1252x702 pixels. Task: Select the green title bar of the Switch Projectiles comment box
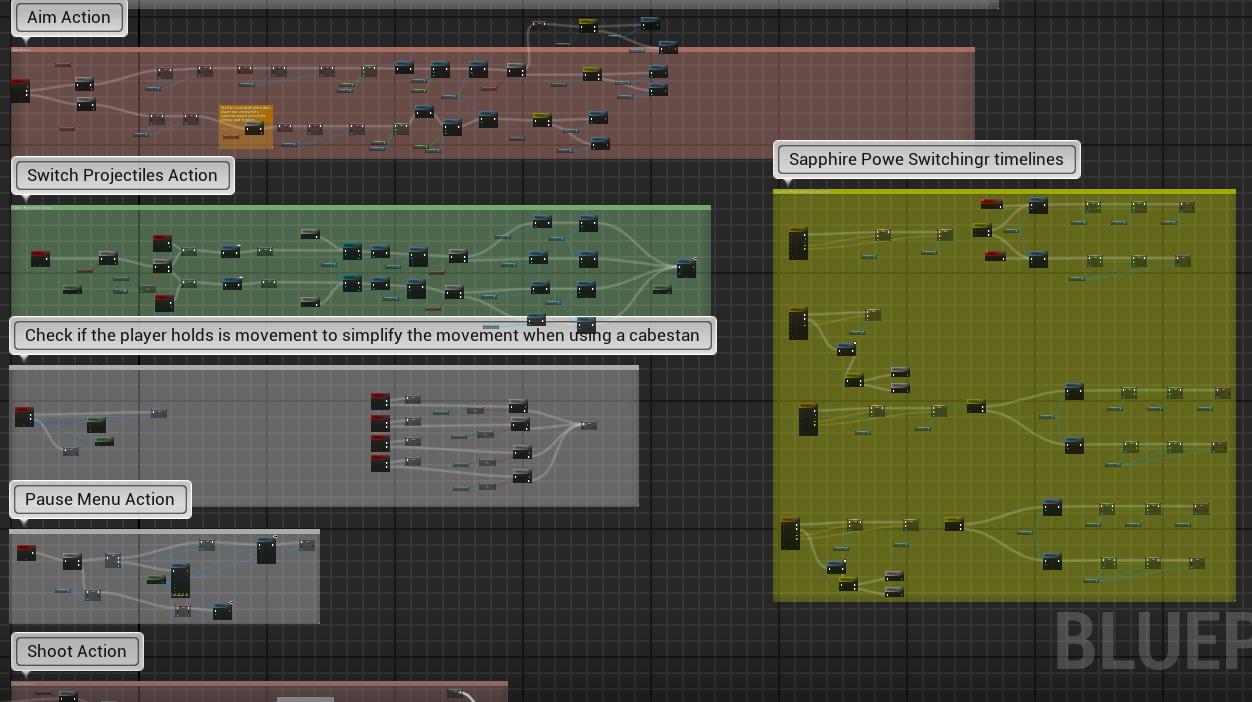[361, 208]
